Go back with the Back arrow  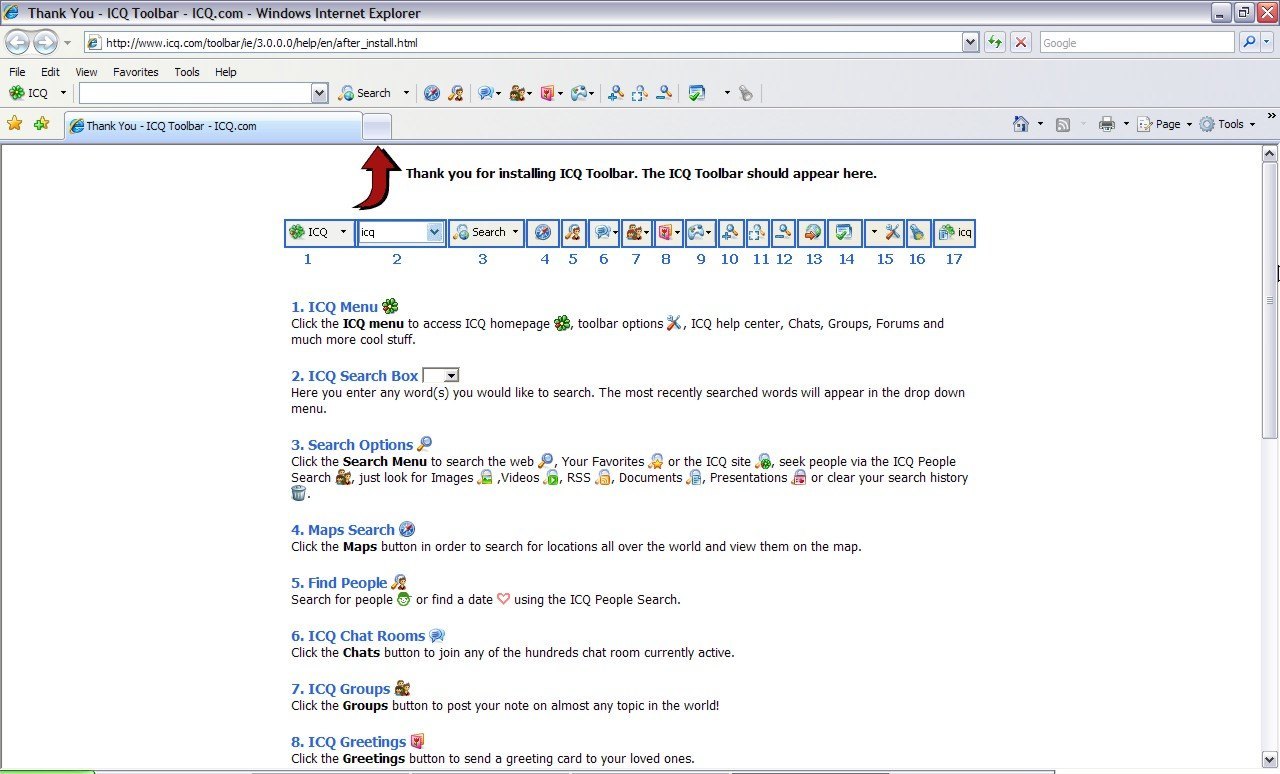coord(18,43)
